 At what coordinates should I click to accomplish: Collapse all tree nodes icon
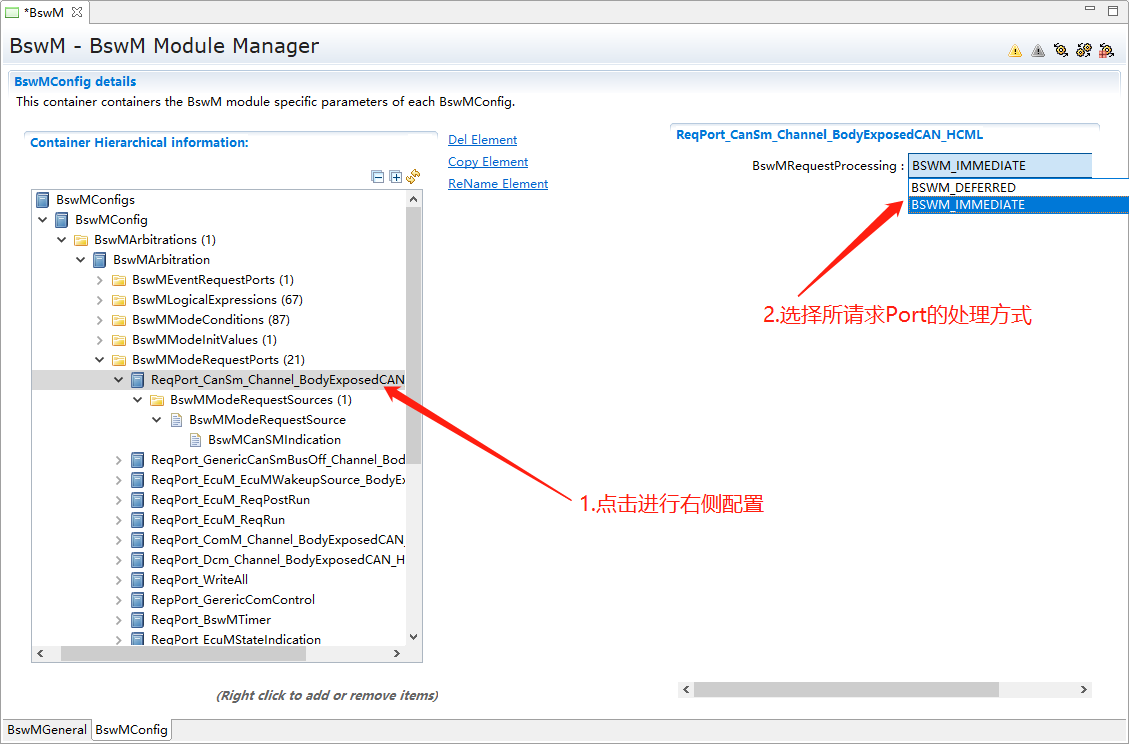pyautogui.click(x=377, y=177)
